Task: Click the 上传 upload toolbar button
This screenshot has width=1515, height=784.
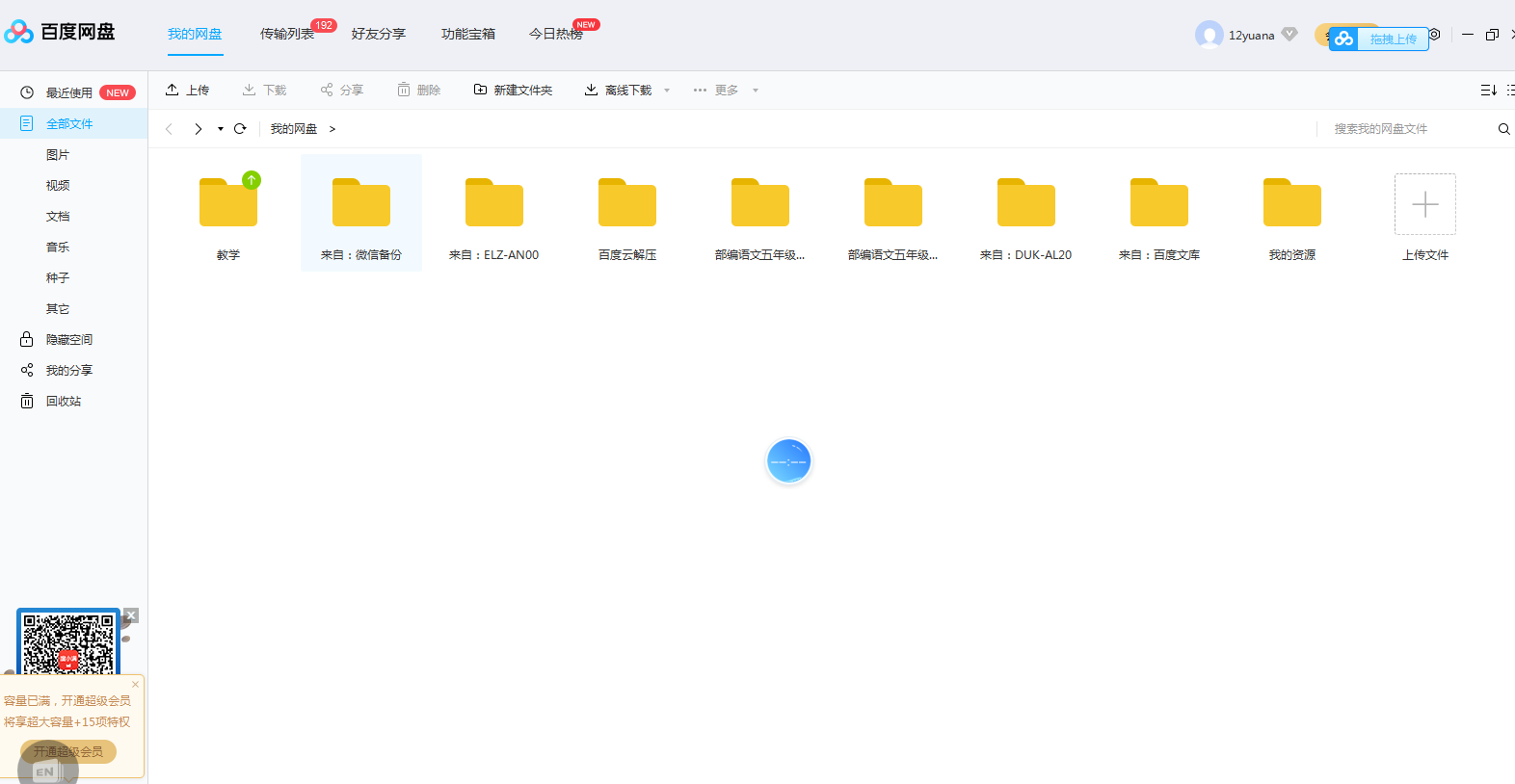Action: [187, 91]
